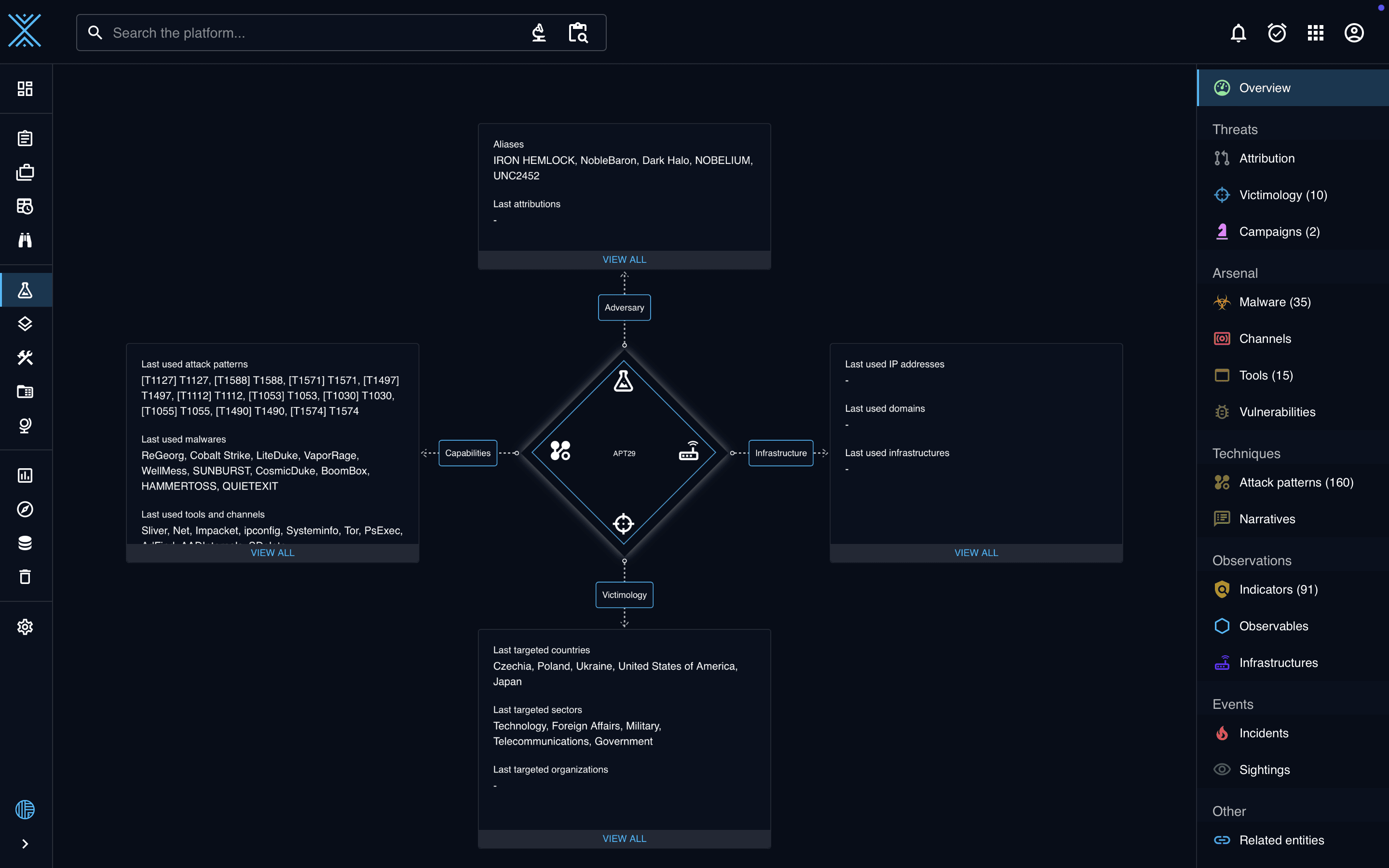1389x868 pixels.
Task: Open the arsenal tools sidebar icon
Action: (x=25, y=358)
